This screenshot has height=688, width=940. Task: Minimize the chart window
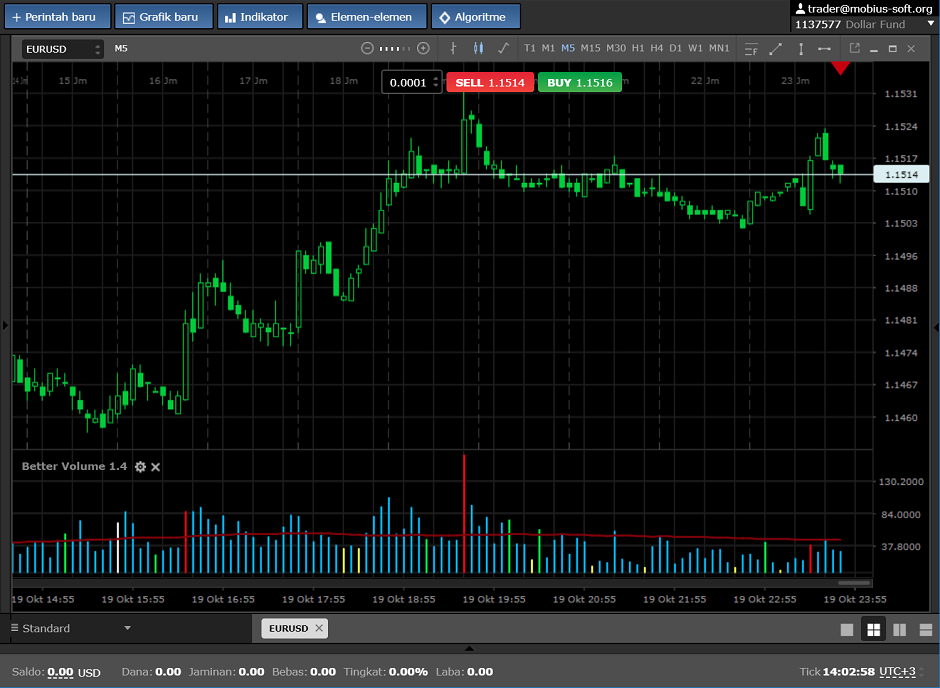[x=874, y=50]
